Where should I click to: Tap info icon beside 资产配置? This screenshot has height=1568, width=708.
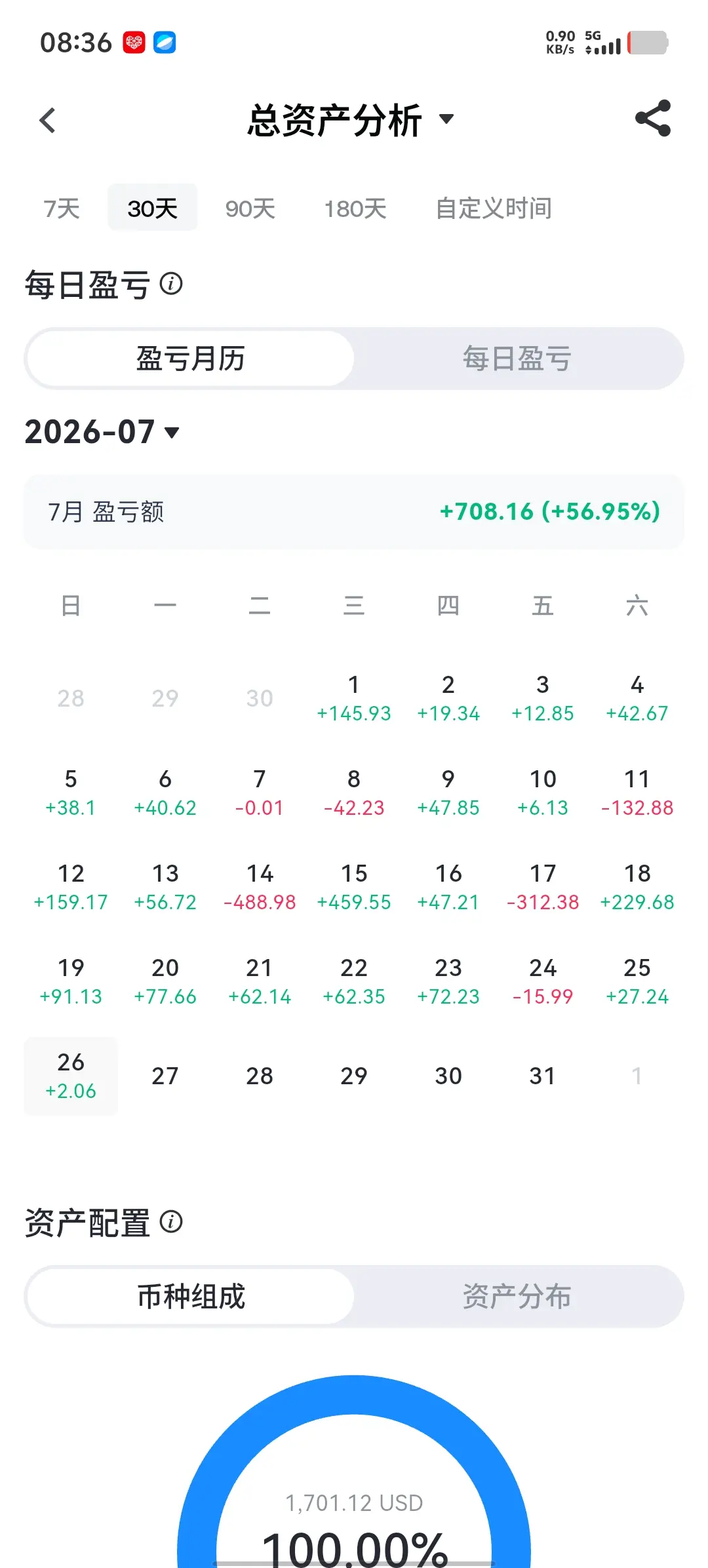coord(171,1221)
